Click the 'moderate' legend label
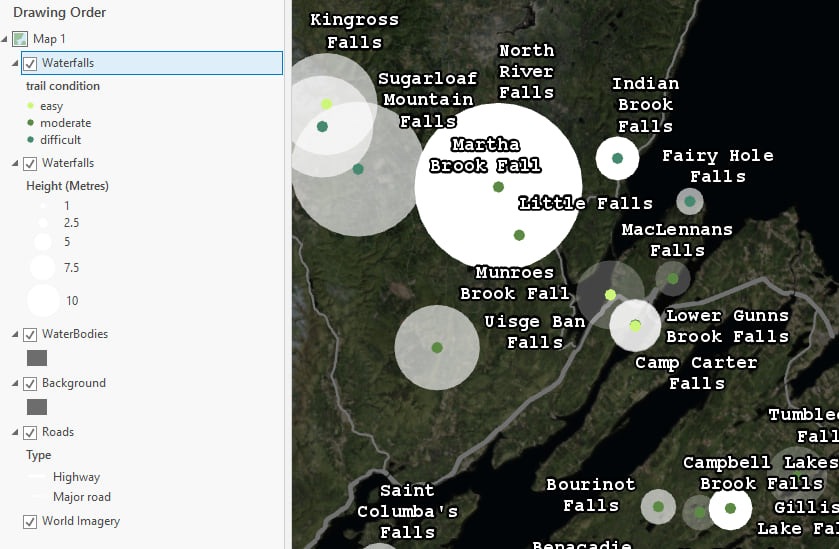The height and width of the screenshot is (549, 839). pyautogui.click(x=65, y=123)
